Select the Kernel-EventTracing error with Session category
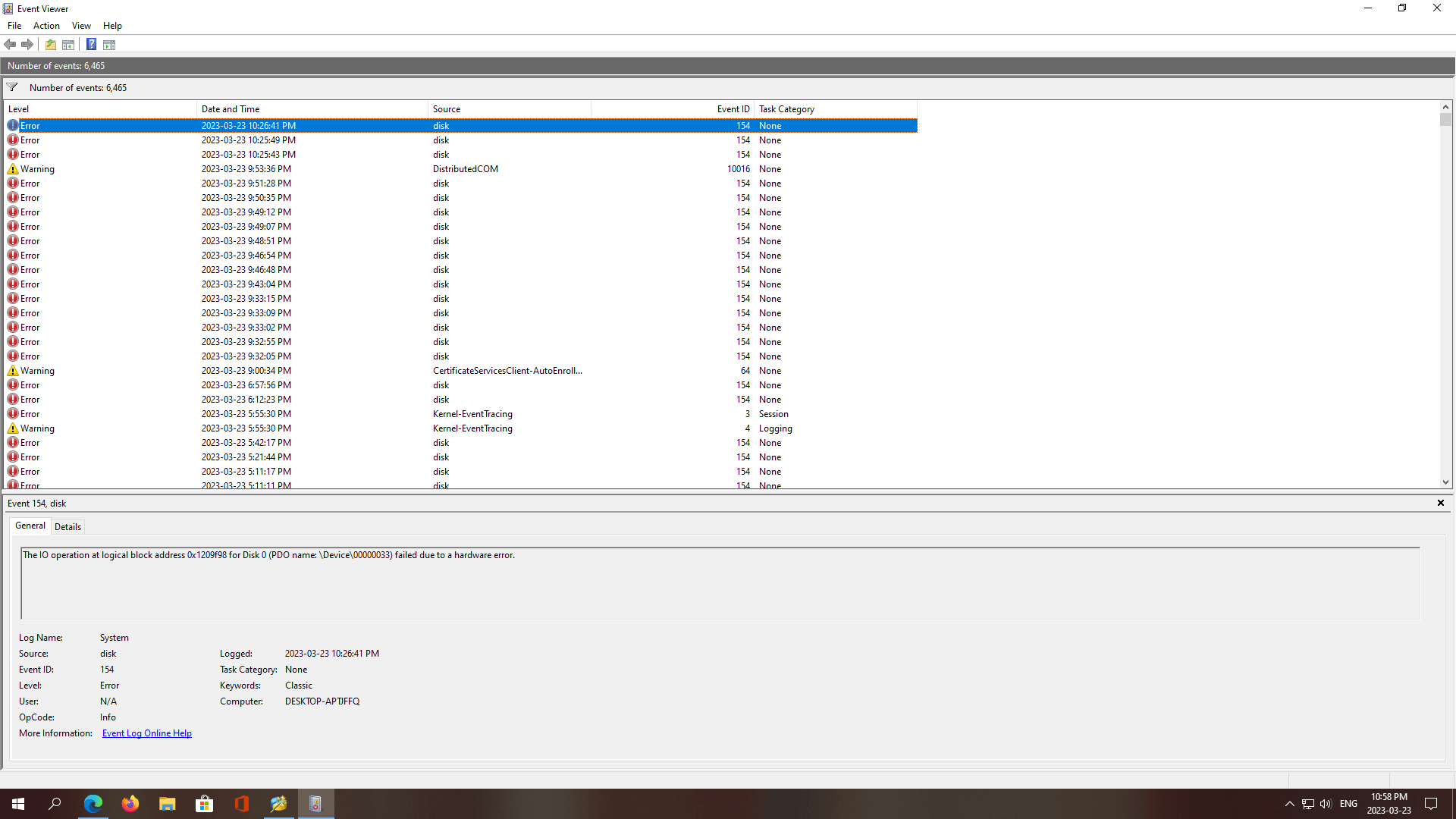Screen dimensions: 1456x819 click(461, 414)
